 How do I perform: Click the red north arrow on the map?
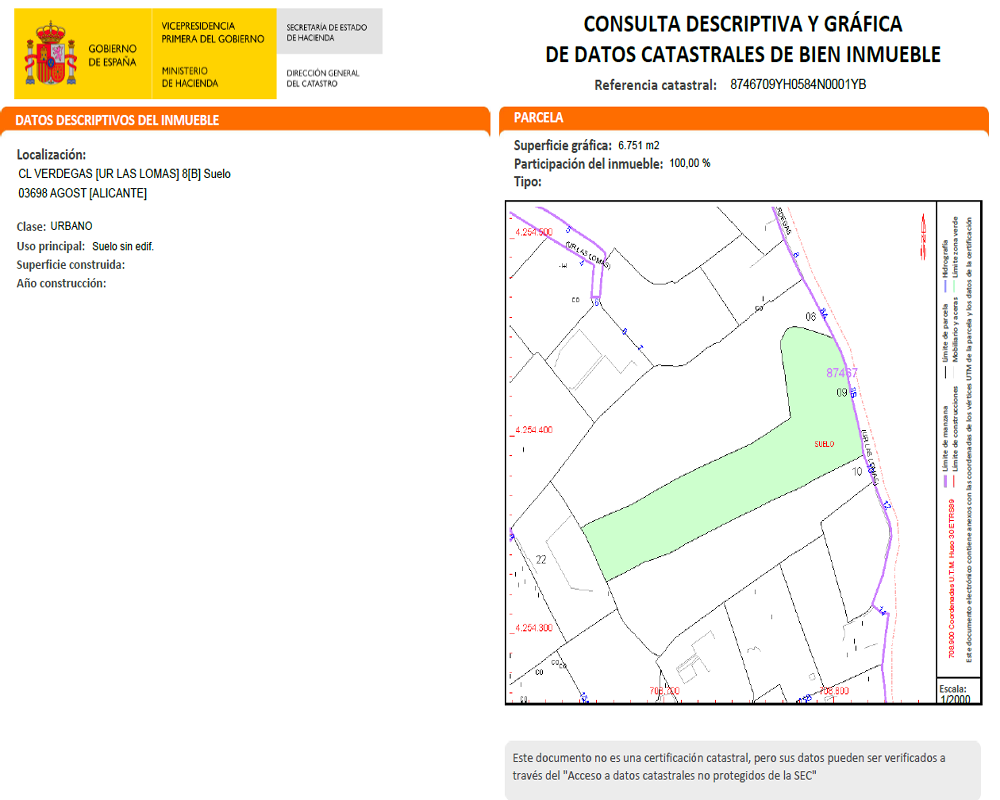(923, 237)
